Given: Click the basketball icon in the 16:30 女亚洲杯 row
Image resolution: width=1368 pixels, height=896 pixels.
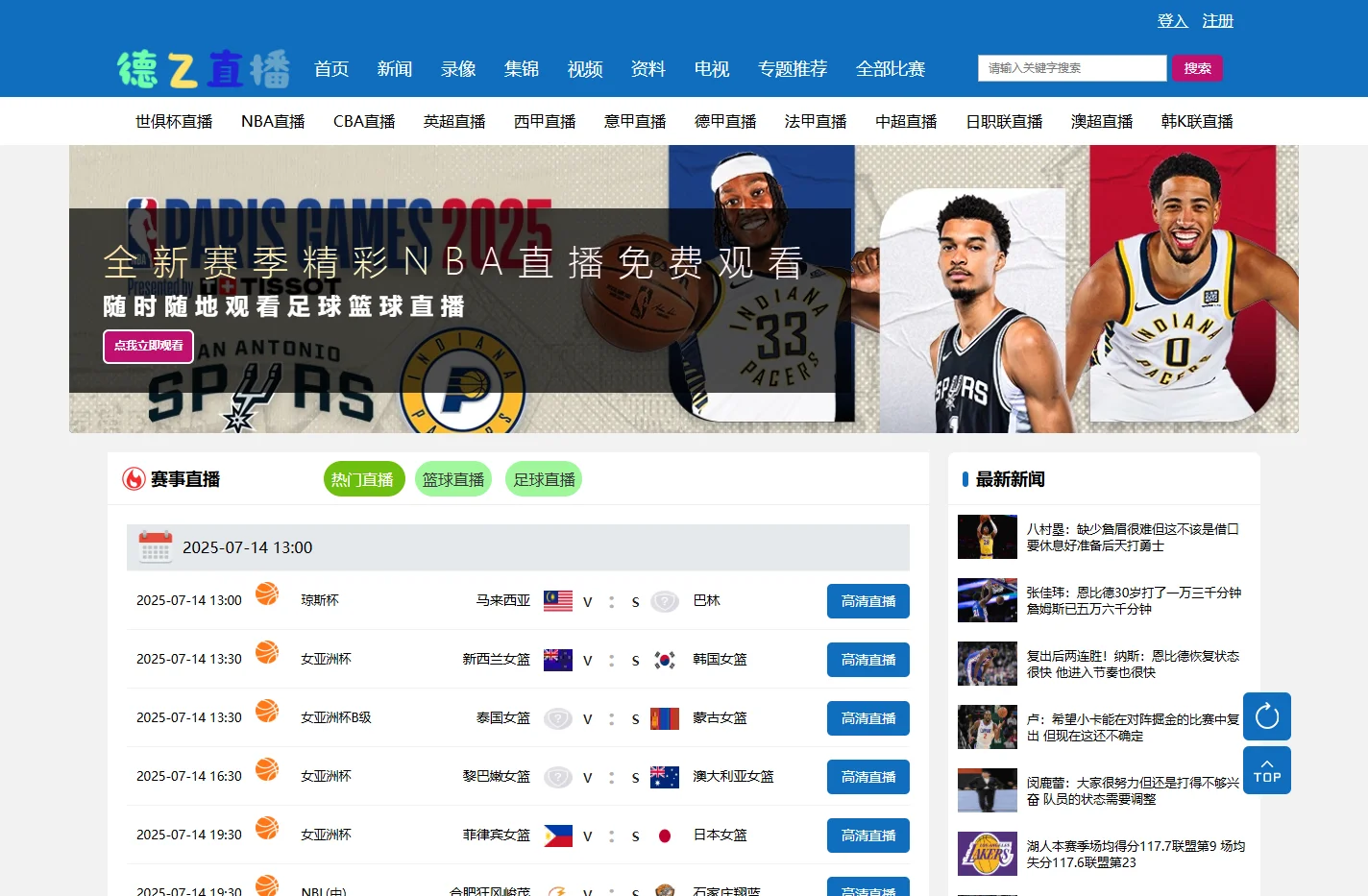Looking at the screenshot, I should [267, 769].
